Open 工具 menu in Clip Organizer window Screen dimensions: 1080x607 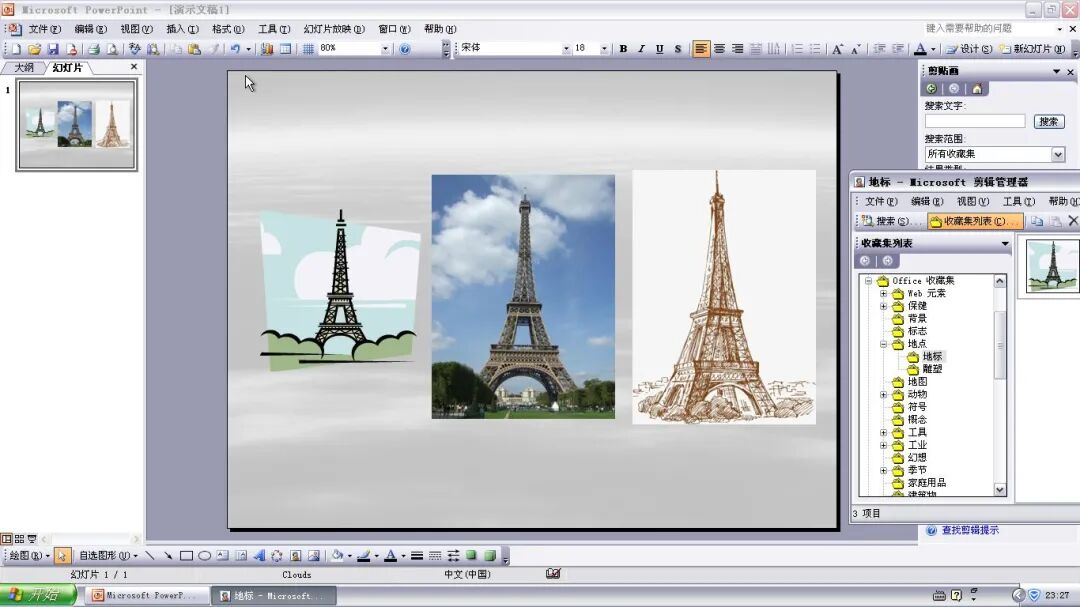pyautogui.click(x=1019, y=201)
